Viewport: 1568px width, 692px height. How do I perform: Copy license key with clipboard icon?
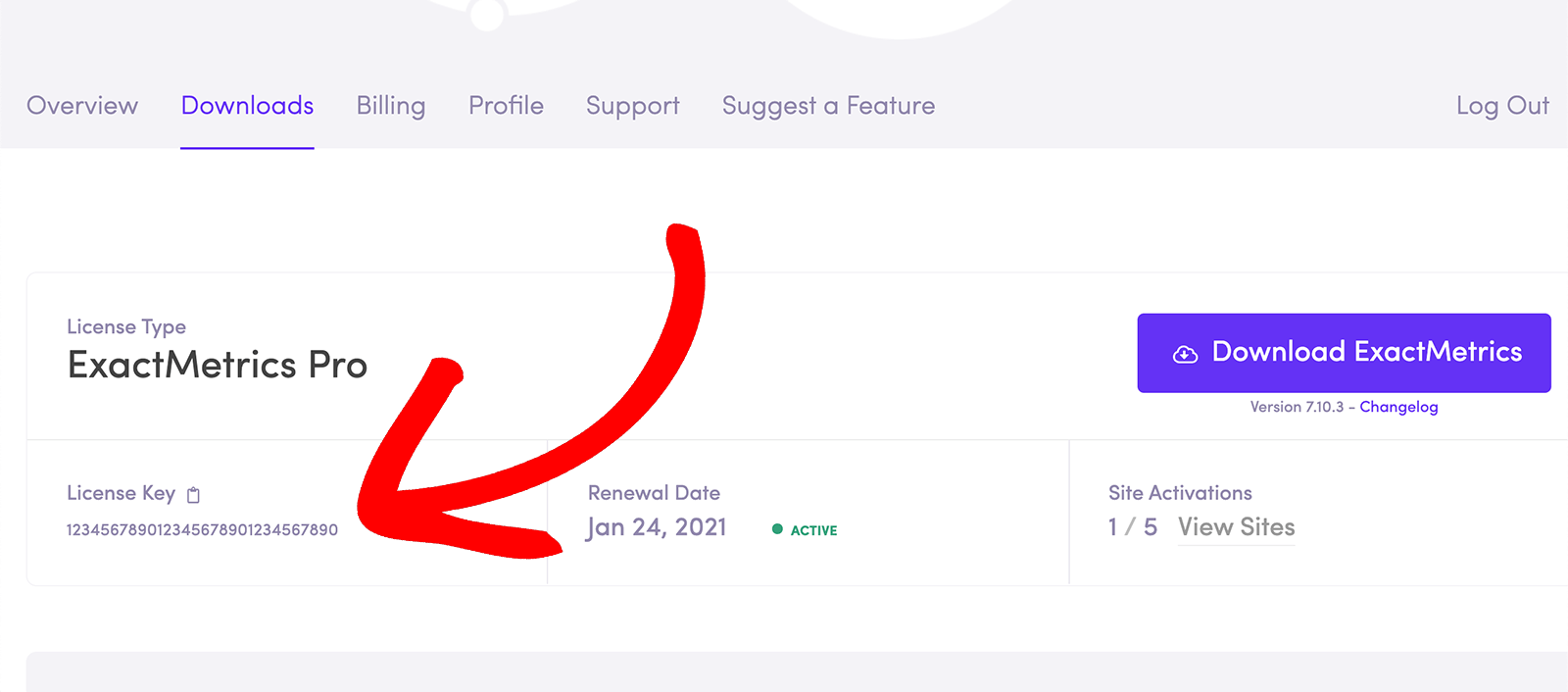pyautogui.click(x=193, y=495)
